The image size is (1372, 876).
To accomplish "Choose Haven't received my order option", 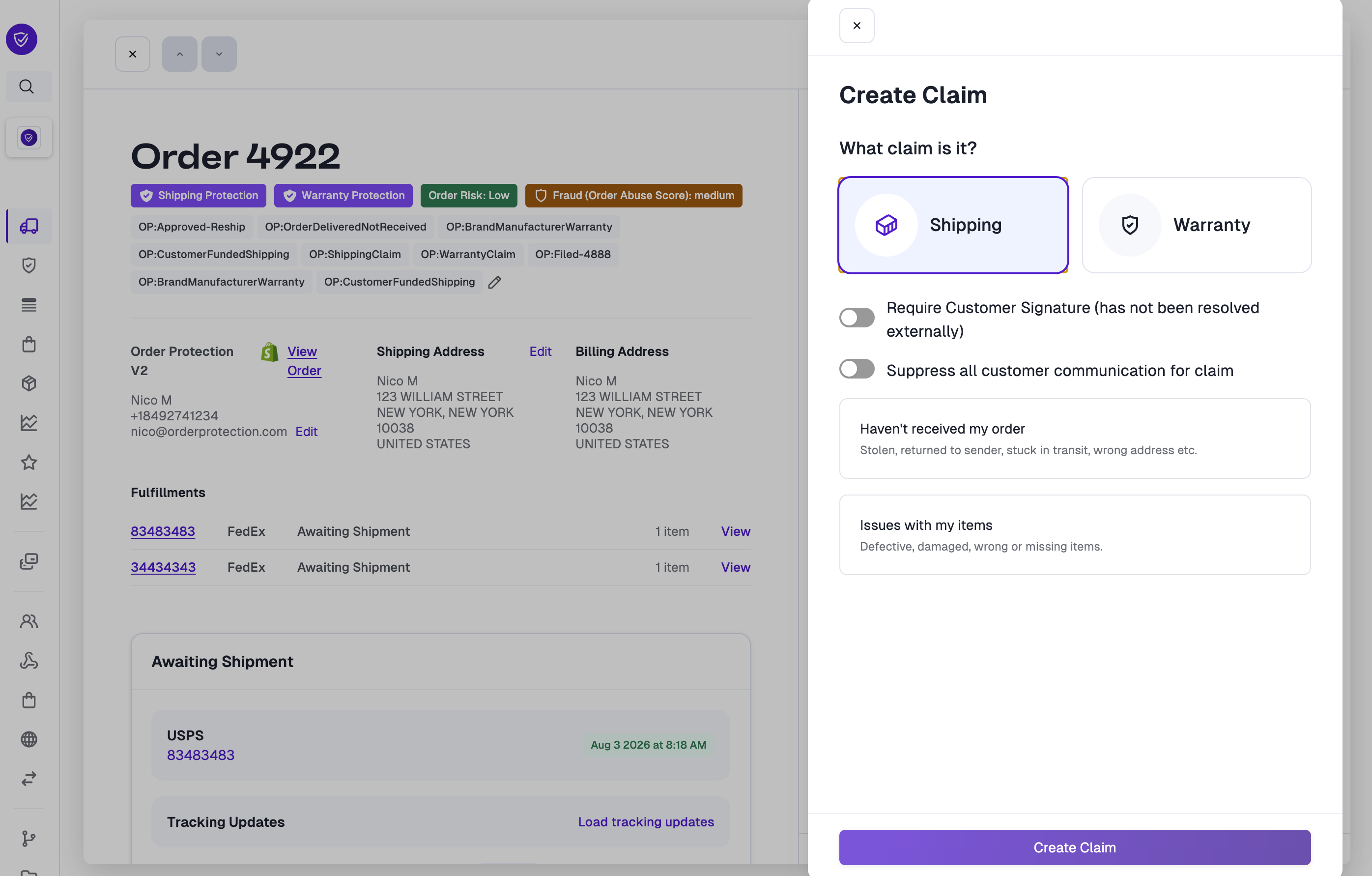I will [x=1075, y=438].
